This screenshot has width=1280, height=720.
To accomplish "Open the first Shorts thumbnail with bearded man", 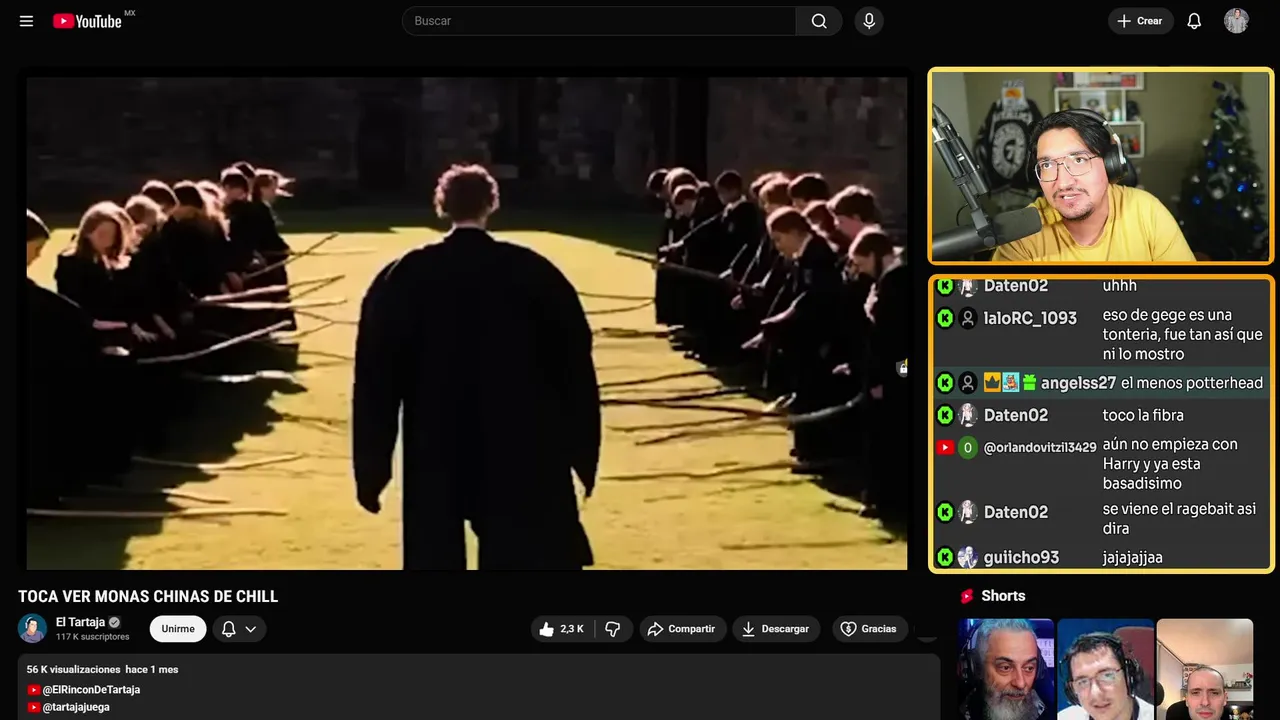I will [1006, 669].
